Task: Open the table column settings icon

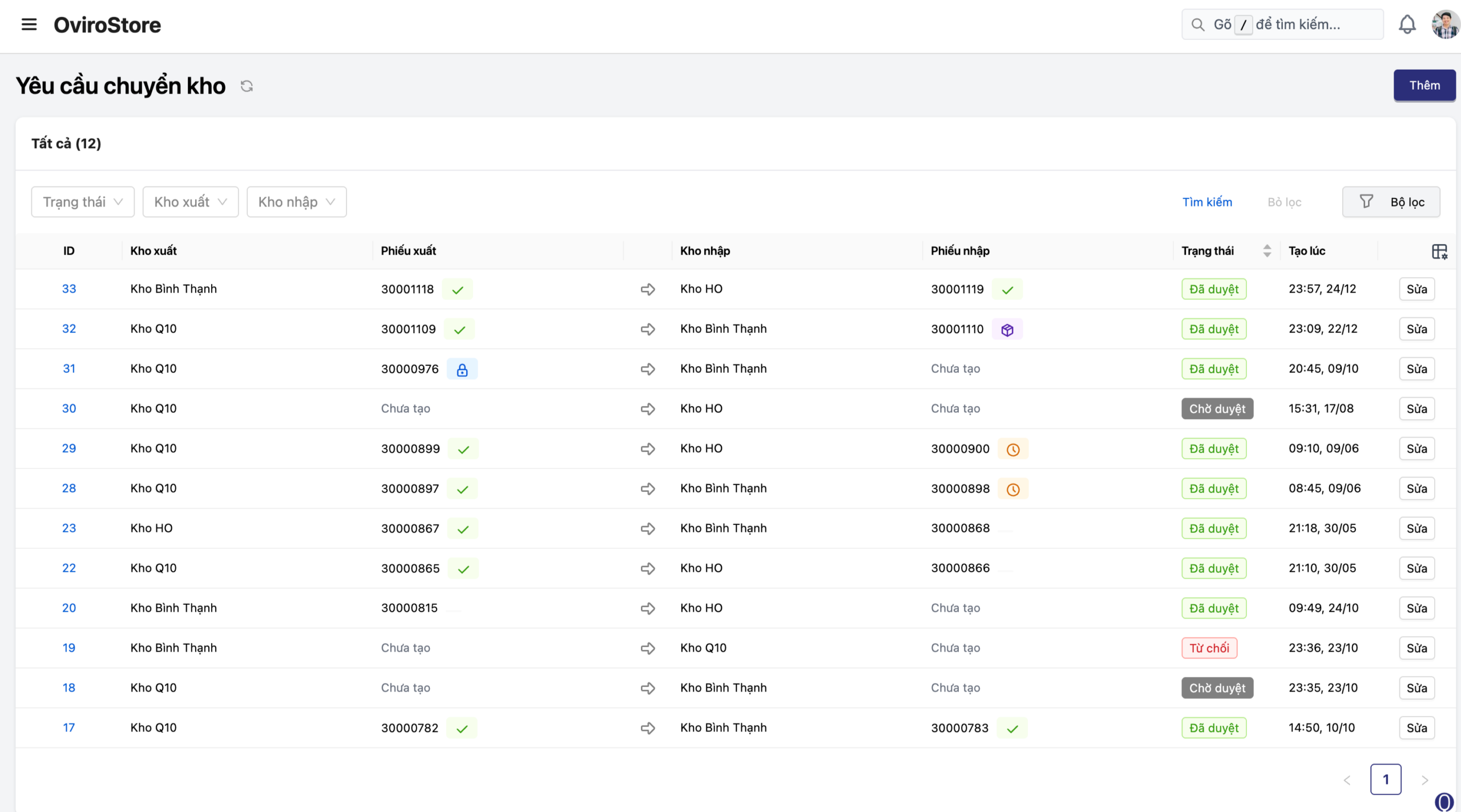Action: 1439,251
